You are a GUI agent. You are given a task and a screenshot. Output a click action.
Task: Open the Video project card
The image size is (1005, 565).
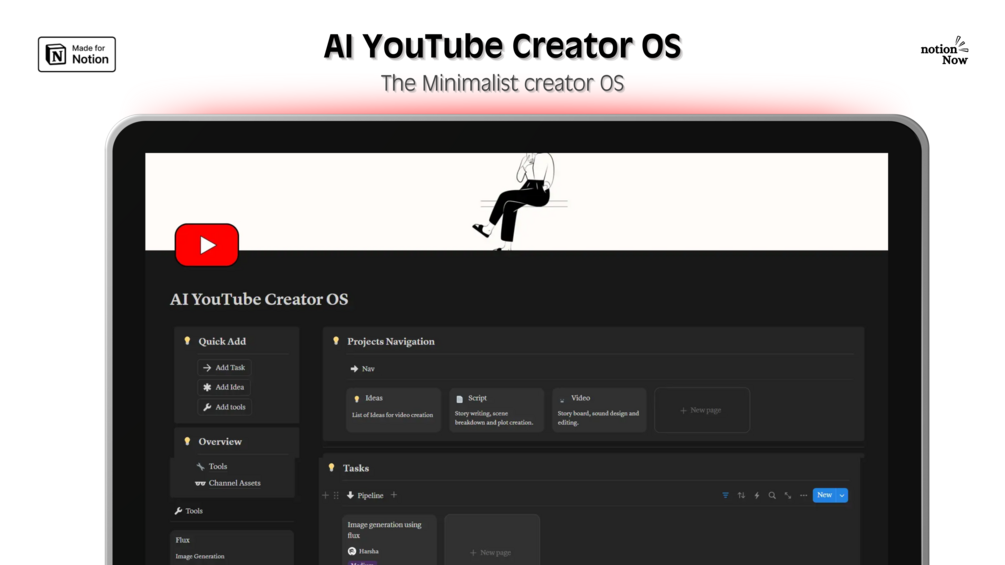pyautogui.click(x=599, y=409)
